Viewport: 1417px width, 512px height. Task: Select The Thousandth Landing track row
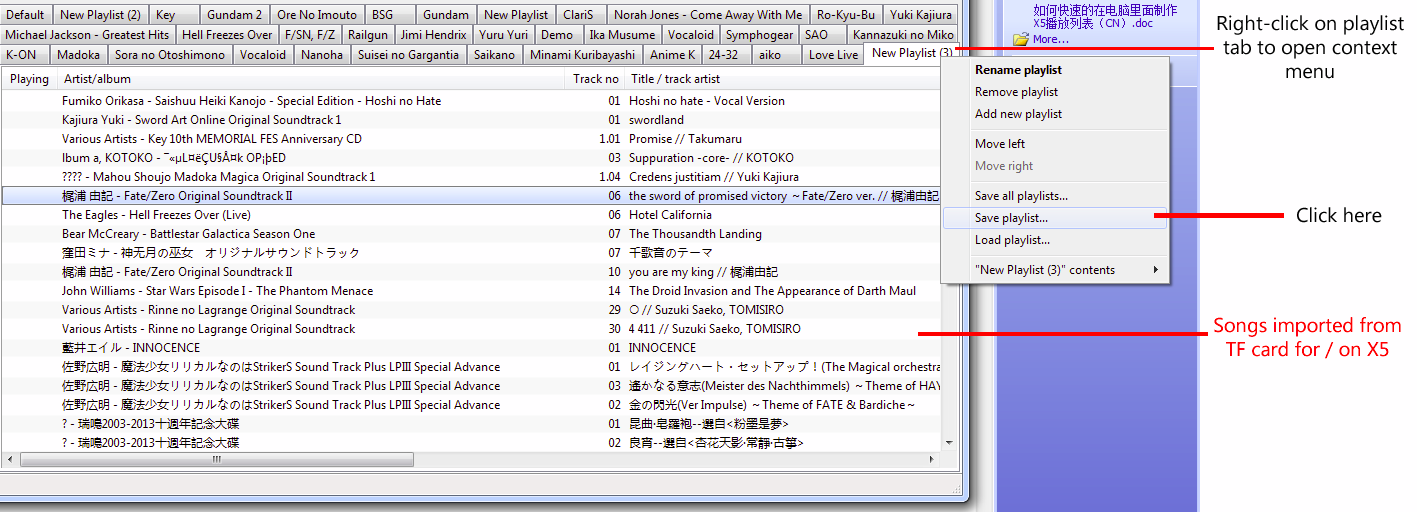point(471,234)
